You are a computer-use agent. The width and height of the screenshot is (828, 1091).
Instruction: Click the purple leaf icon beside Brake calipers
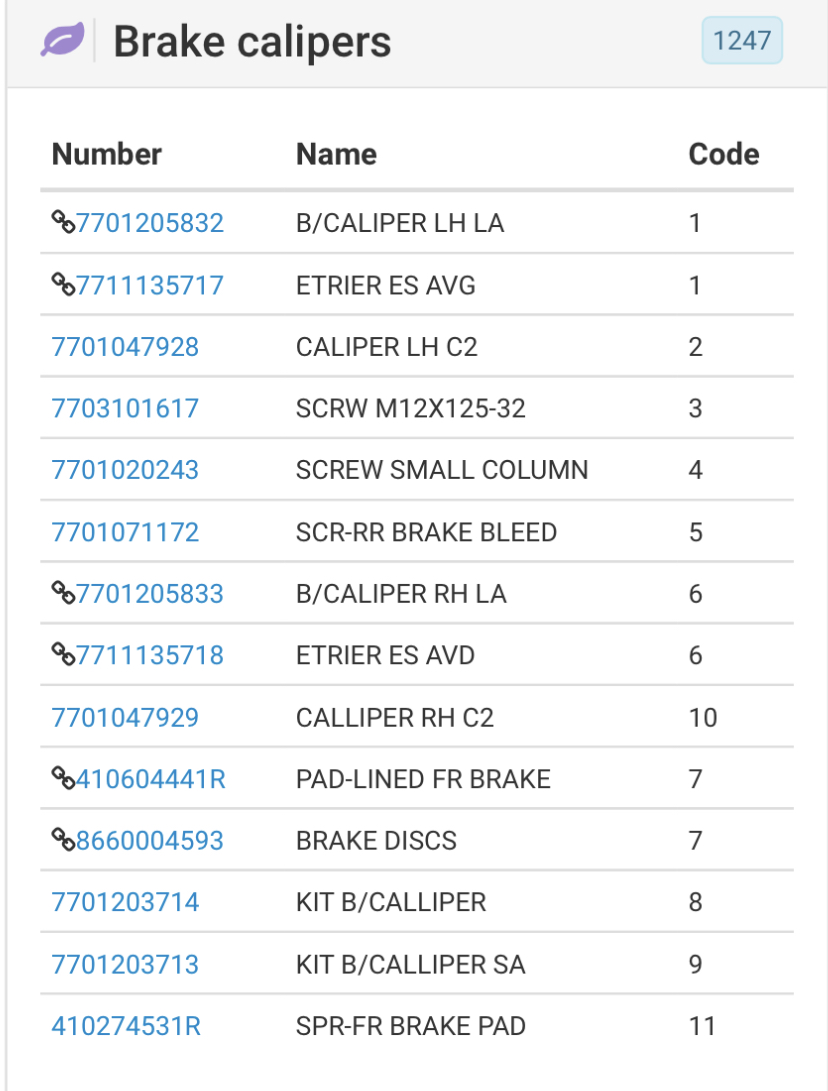click(x=63, y=40)
